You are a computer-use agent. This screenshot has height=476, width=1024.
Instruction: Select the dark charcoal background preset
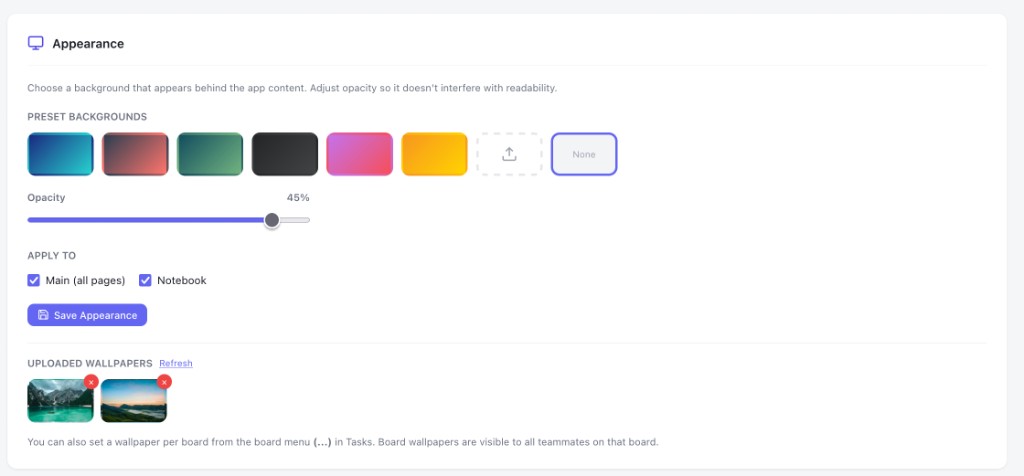pos(285,154)
